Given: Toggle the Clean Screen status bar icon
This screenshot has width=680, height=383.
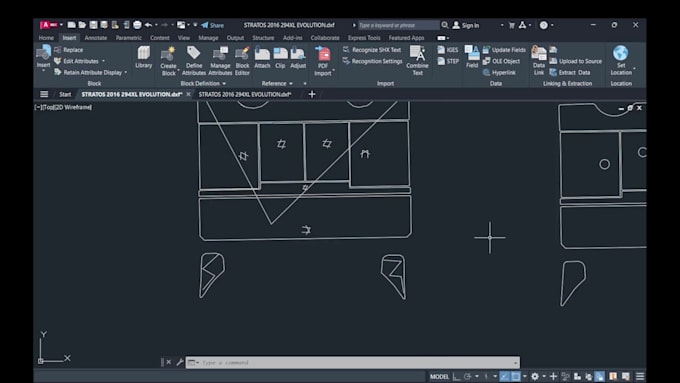Looking at the screenshot, I should pos(626,376).
